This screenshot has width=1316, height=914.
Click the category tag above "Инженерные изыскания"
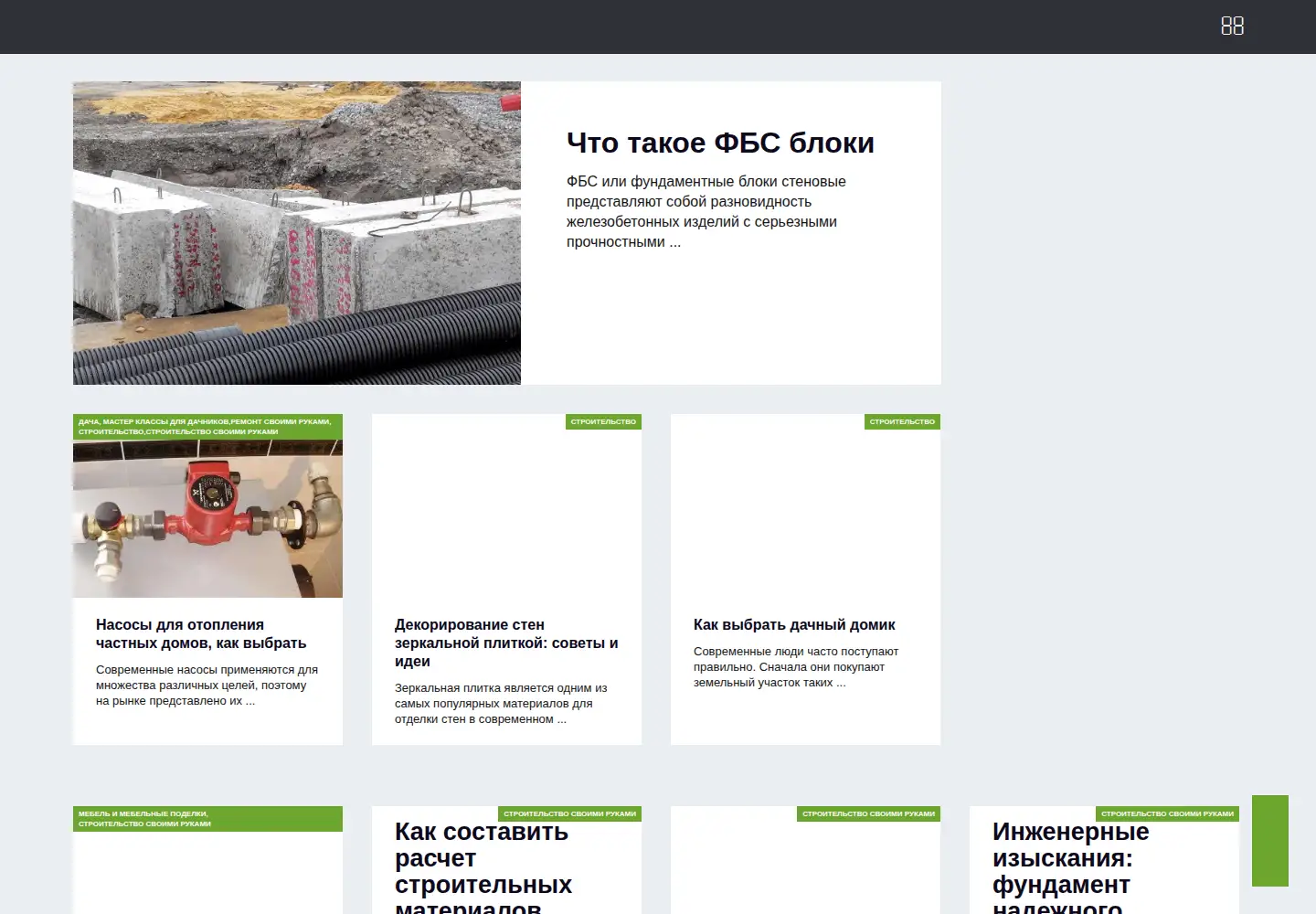[1167, 813]
